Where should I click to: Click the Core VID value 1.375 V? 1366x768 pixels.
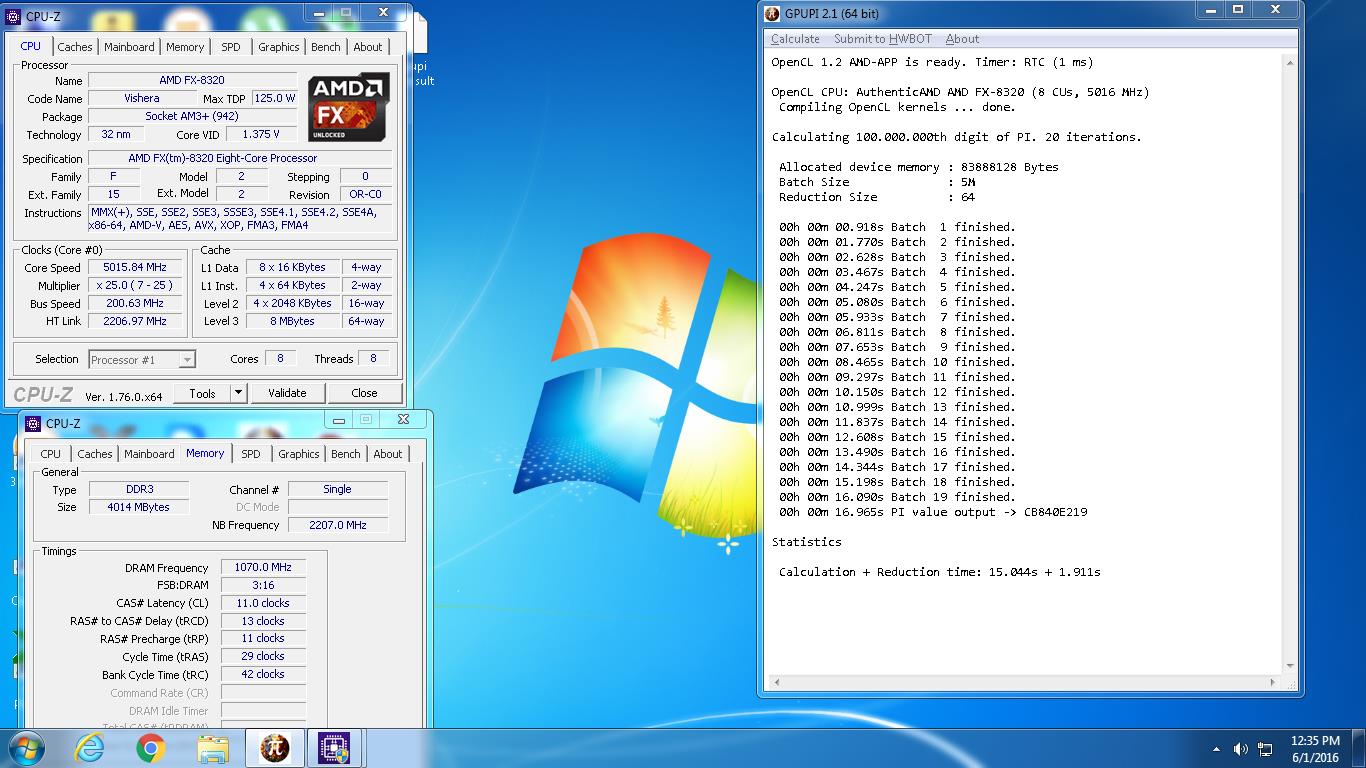tap(262, 135)
